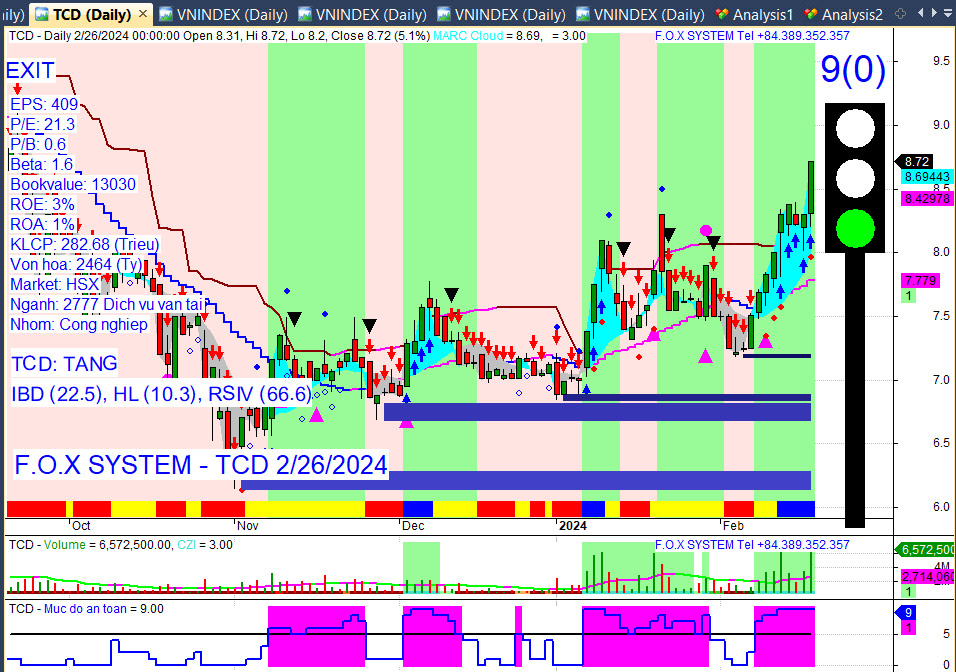
Task: Click the TCD: TANG trend label
Action: click(64, 363)
